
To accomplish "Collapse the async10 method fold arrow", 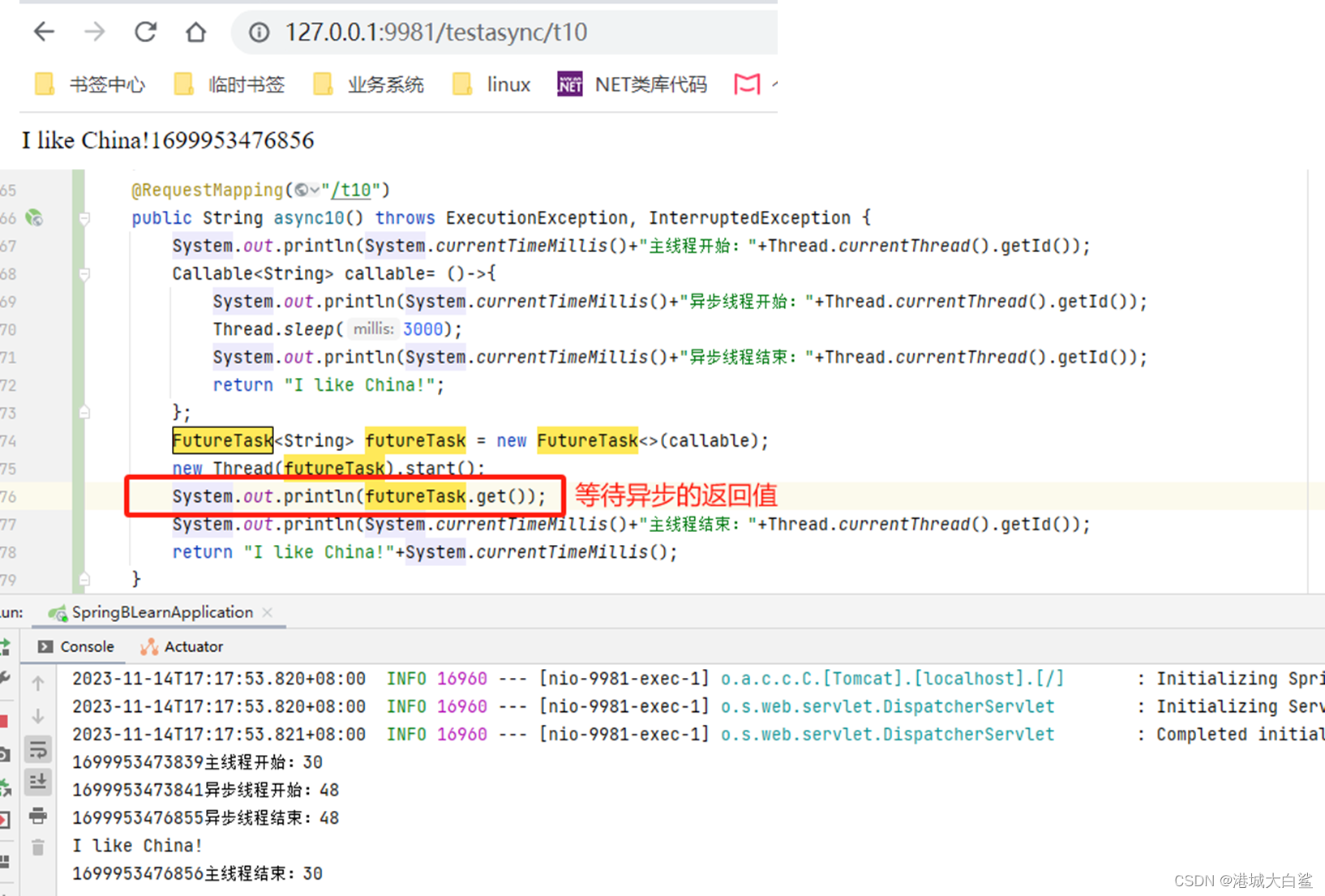I will click(84, 218).
